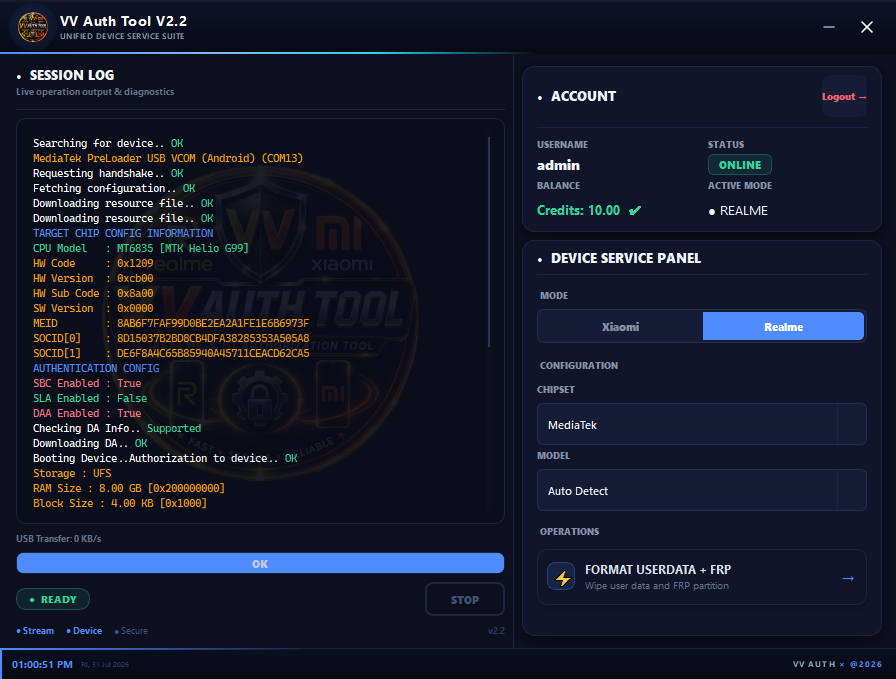Click the session log scrollbar
The image size is (896, 679).
(x=489, y=241)
